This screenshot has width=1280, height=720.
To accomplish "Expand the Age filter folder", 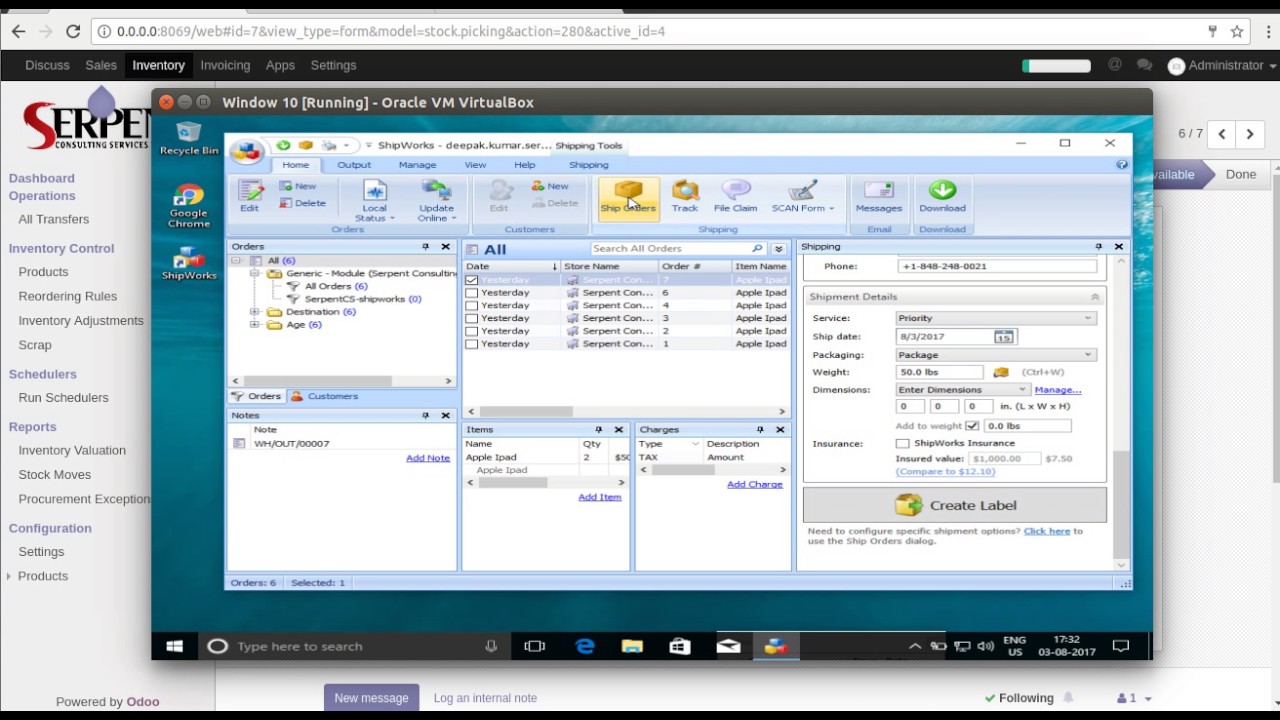I will click(x=254, y=325).
